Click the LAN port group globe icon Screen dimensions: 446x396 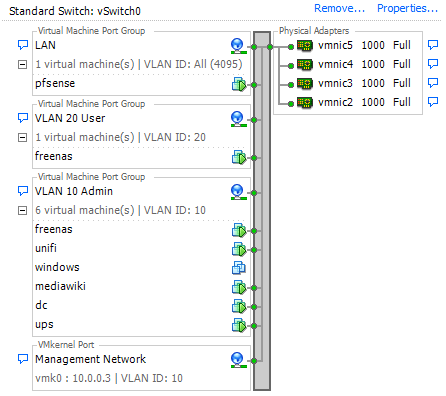(238, 46)
